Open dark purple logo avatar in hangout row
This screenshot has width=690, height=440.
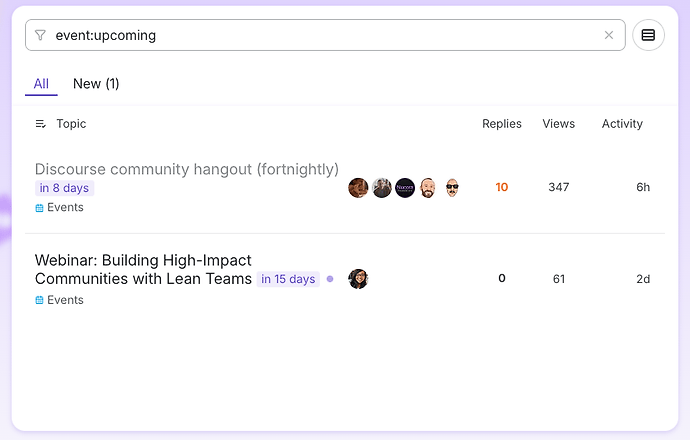coord(405,188)
